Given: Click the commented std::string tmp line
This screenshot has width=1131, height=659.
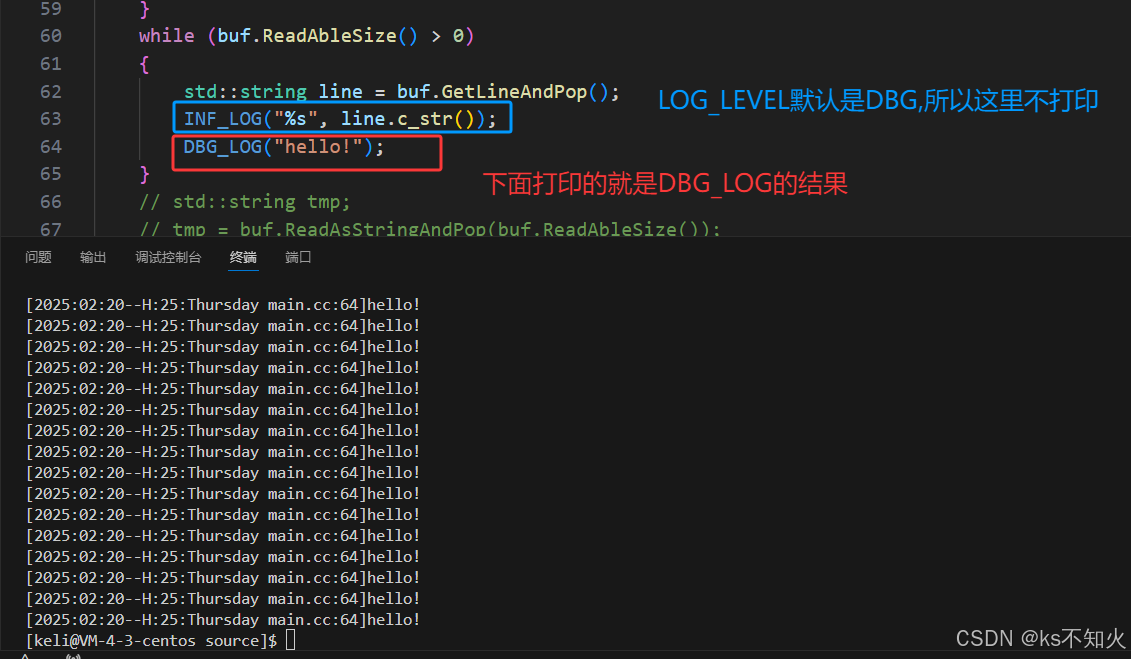Looking at the screenshot, I should [x=245, y=202].
